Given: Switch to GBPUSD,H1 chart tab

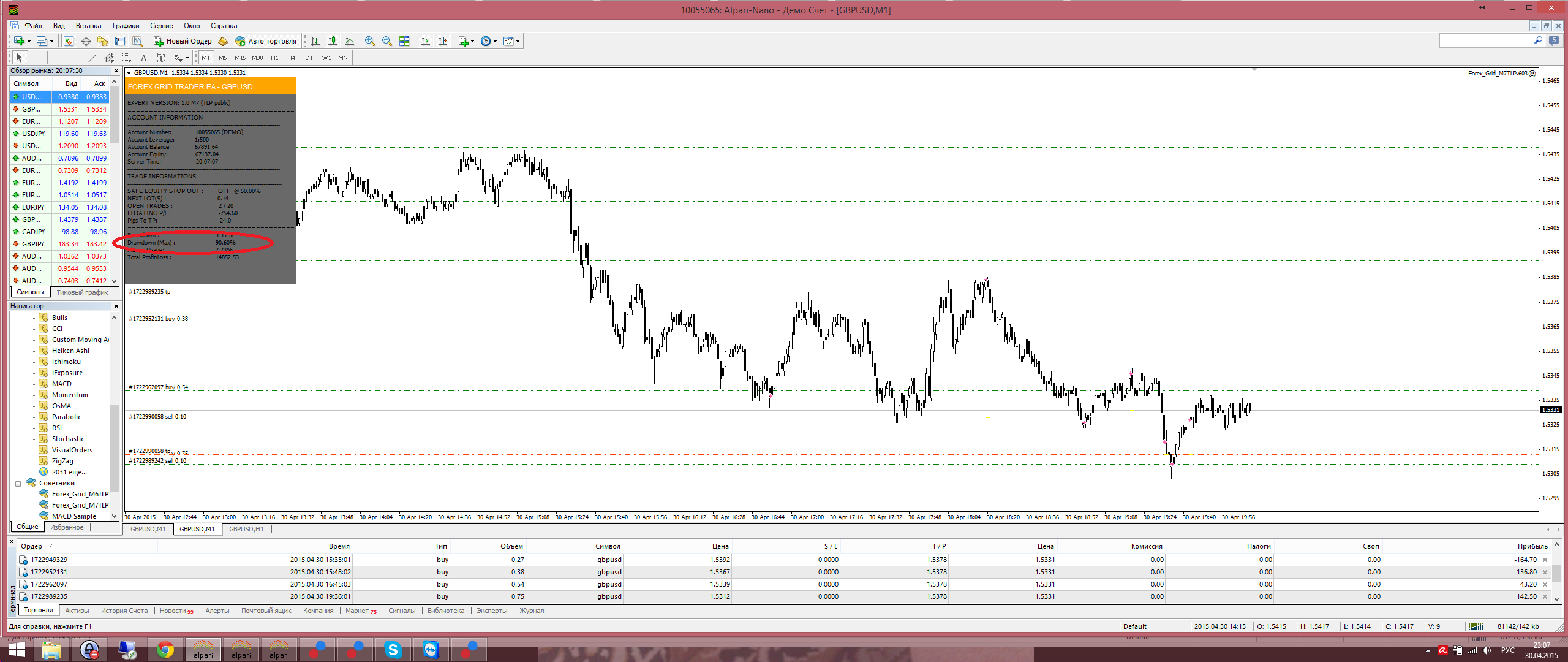Looking at the screenshot, I should [246, 529].
